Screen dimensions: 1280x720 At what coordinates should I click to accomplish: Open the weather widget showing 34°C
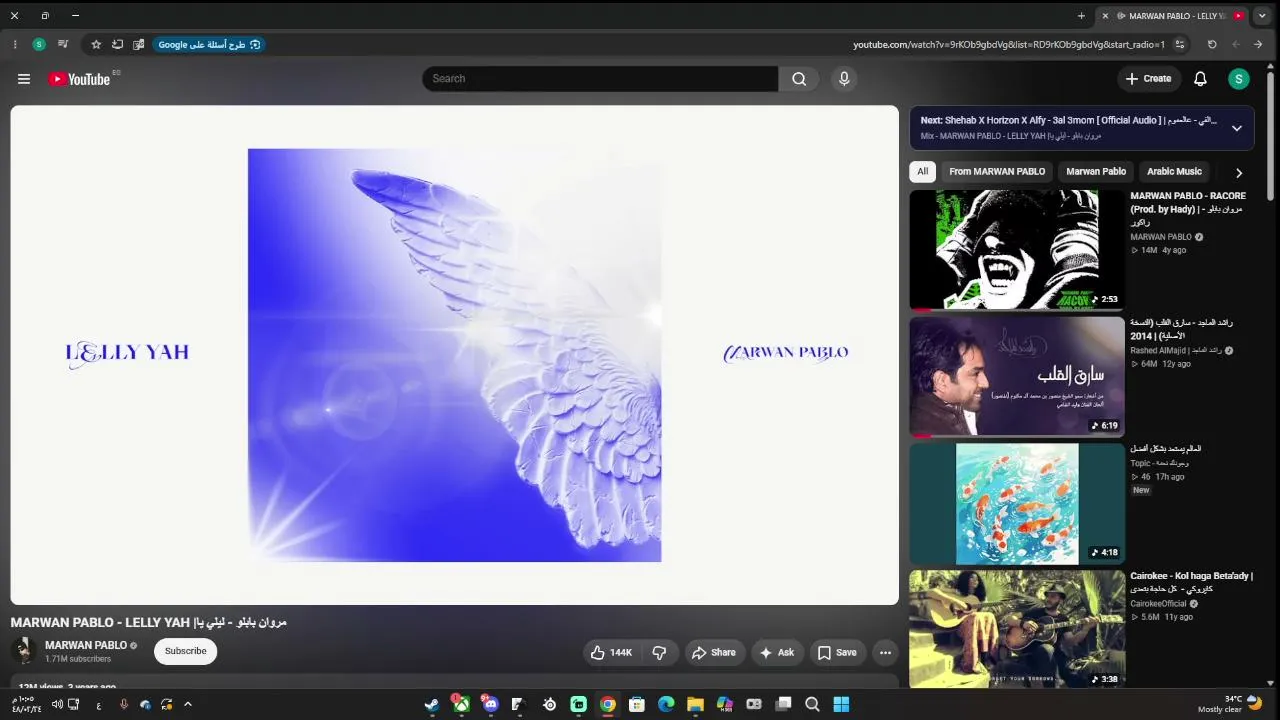coord(1231,704)
